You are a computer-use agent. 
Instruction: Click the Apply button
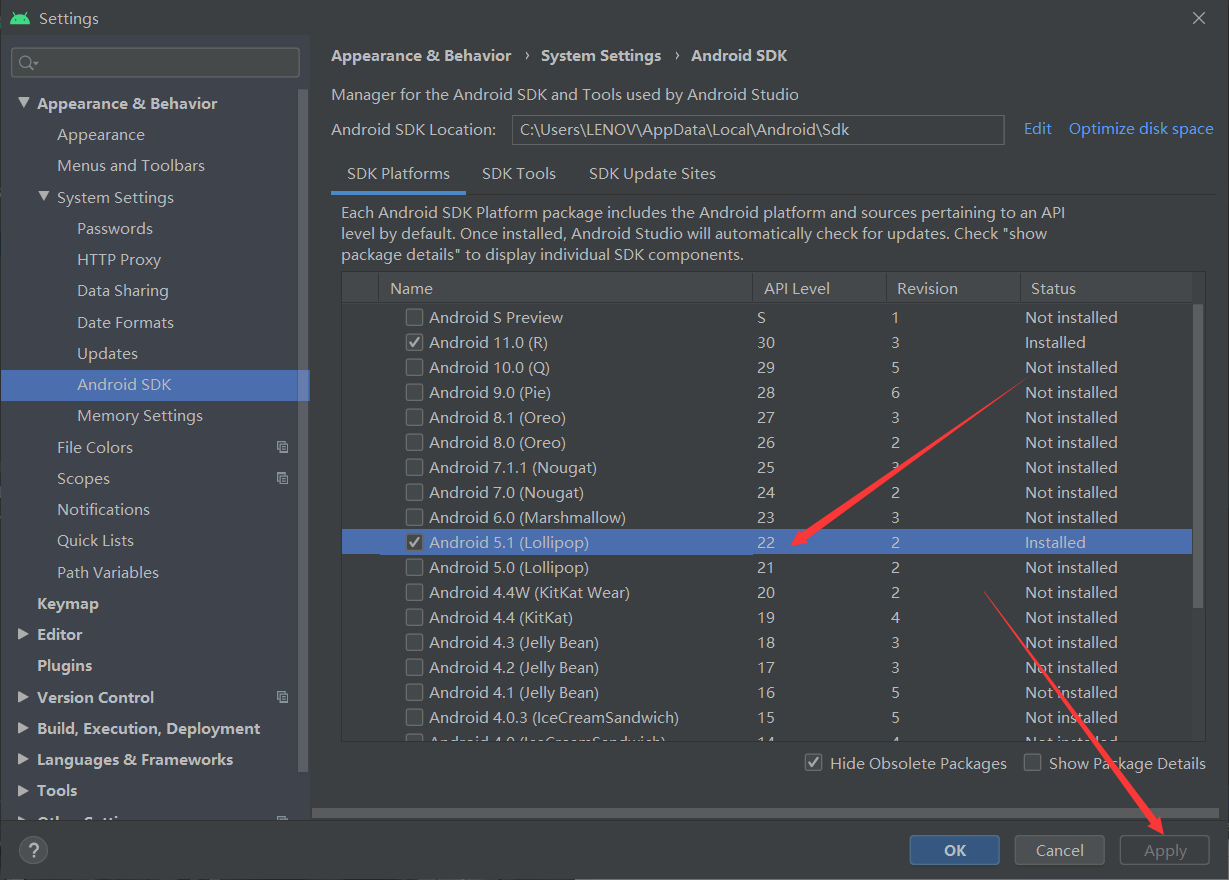tap(1165, 851)
